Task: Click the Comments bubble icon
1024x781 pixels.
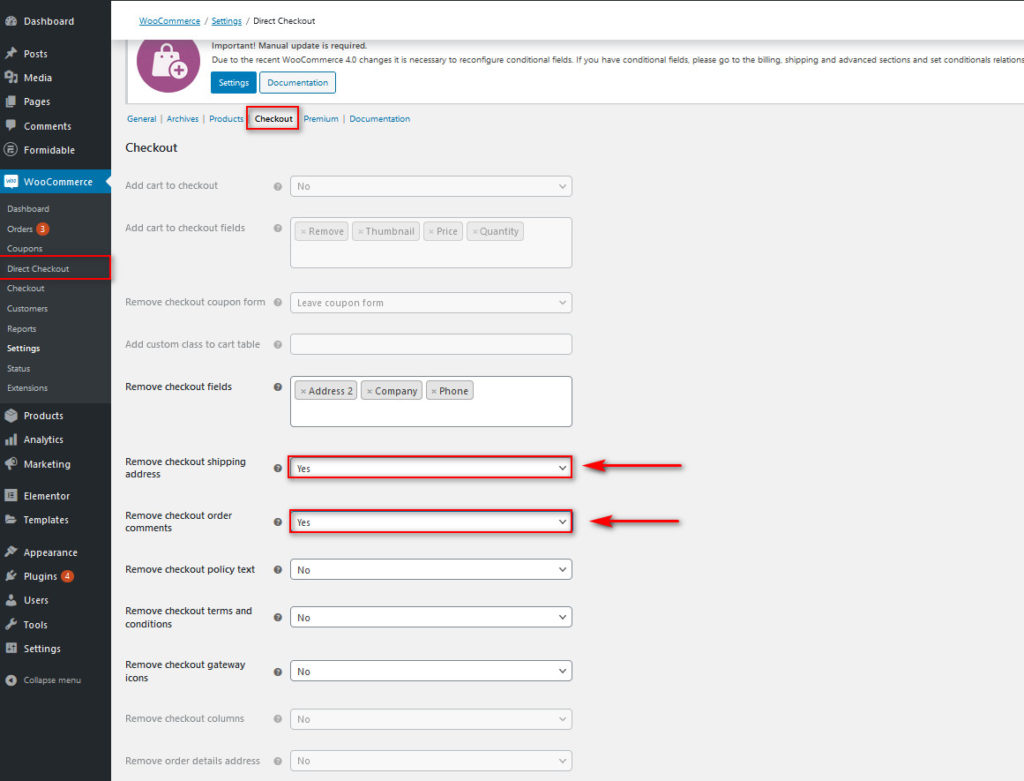Action: [x=10, y=125]
